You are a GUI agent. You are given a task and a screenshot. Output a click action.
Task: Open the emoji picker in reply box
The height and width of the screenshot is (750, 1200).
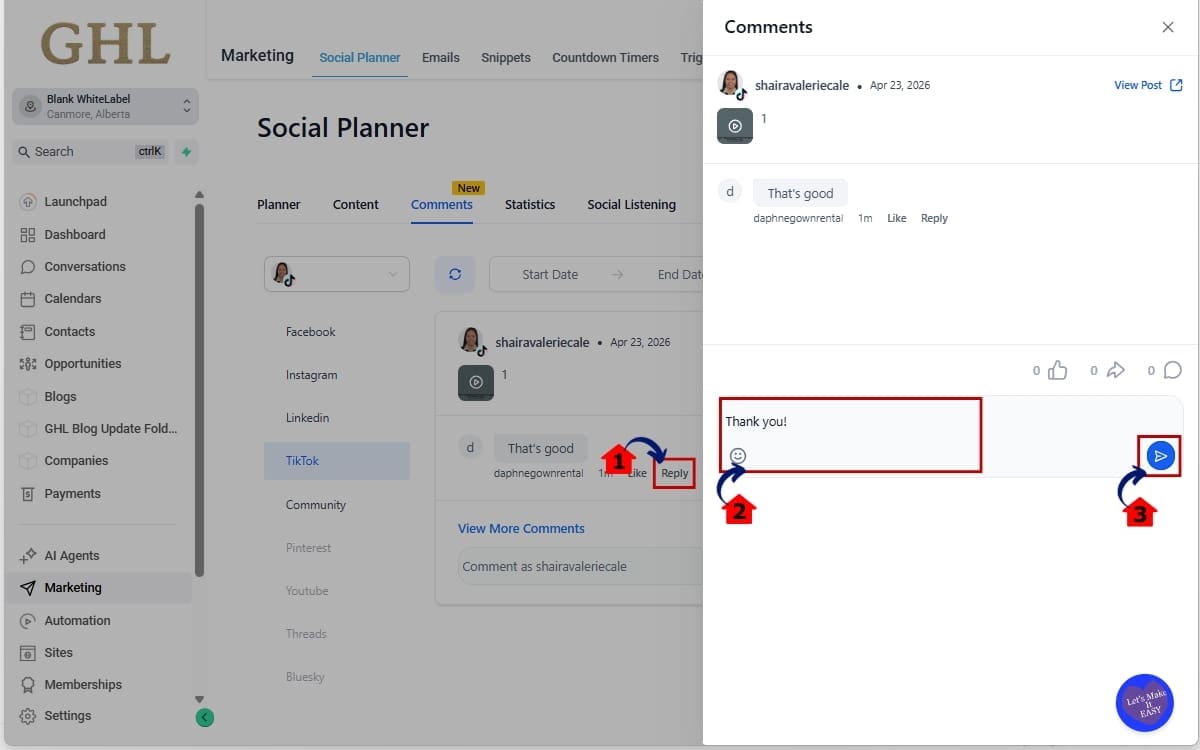(x=738, y=456)
